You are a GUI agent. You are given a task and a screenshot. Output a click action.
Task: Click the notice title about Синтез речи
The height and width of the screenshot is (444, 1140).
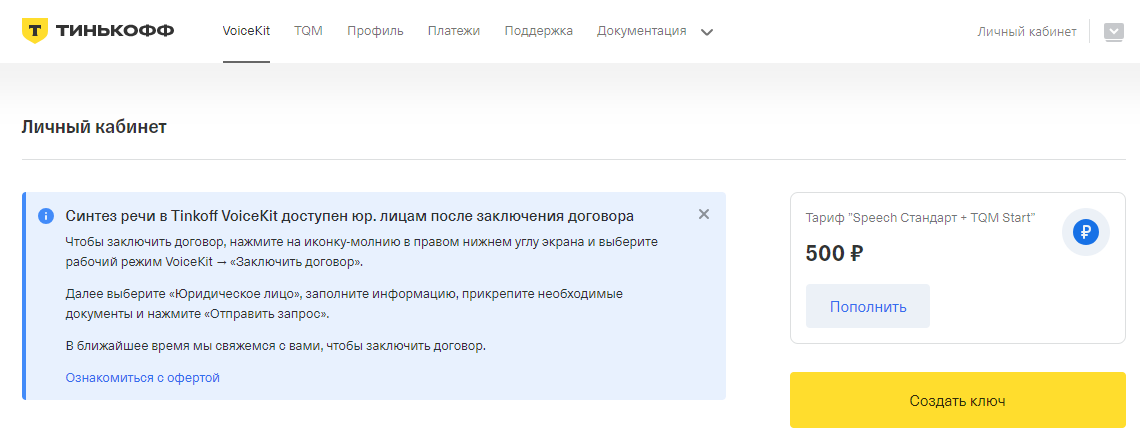(x=350, y=216)
